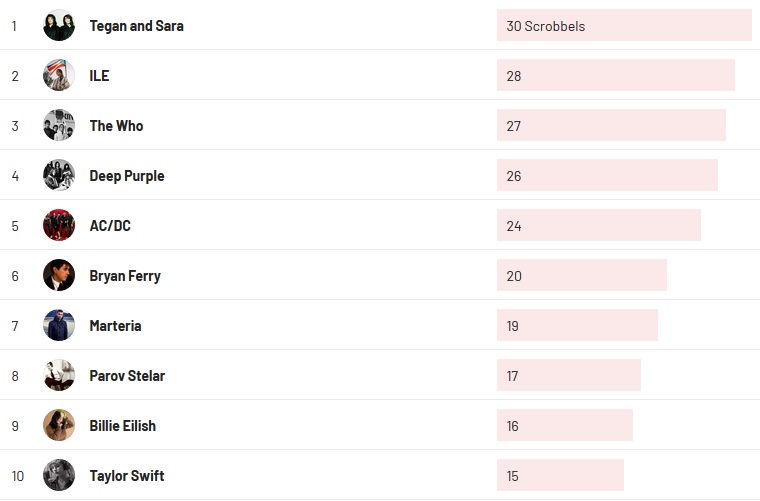Click the ILE artist avatar
Viewport: 760px width, 501px height.
(x=59, y=75)
